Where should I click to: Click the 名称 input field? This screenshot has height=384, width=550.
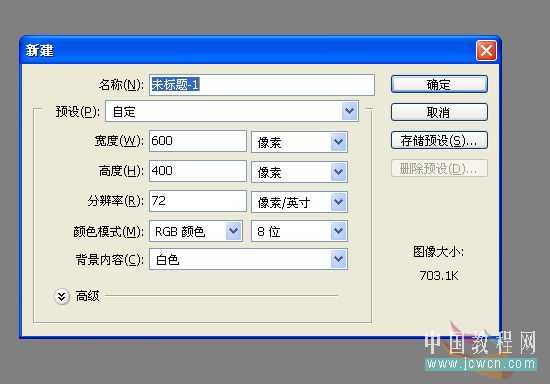click(262, 85)
